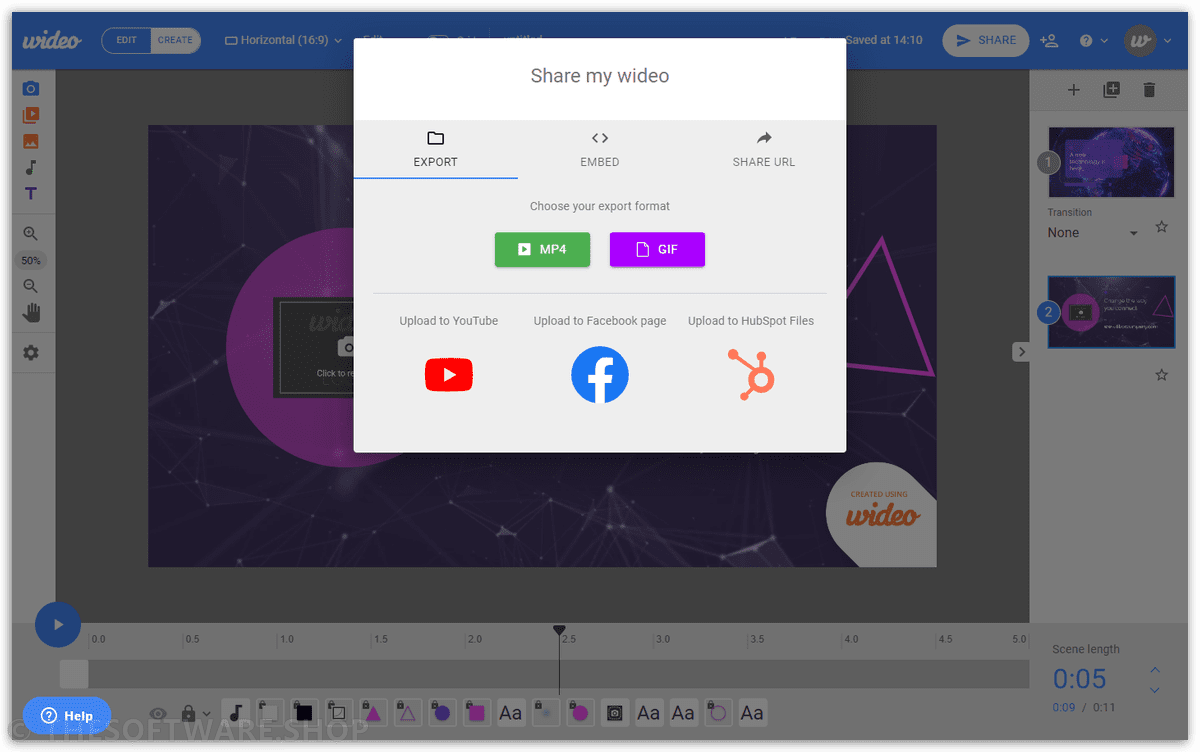
Task: Select the purple circle timeline object
Action: 442,713
